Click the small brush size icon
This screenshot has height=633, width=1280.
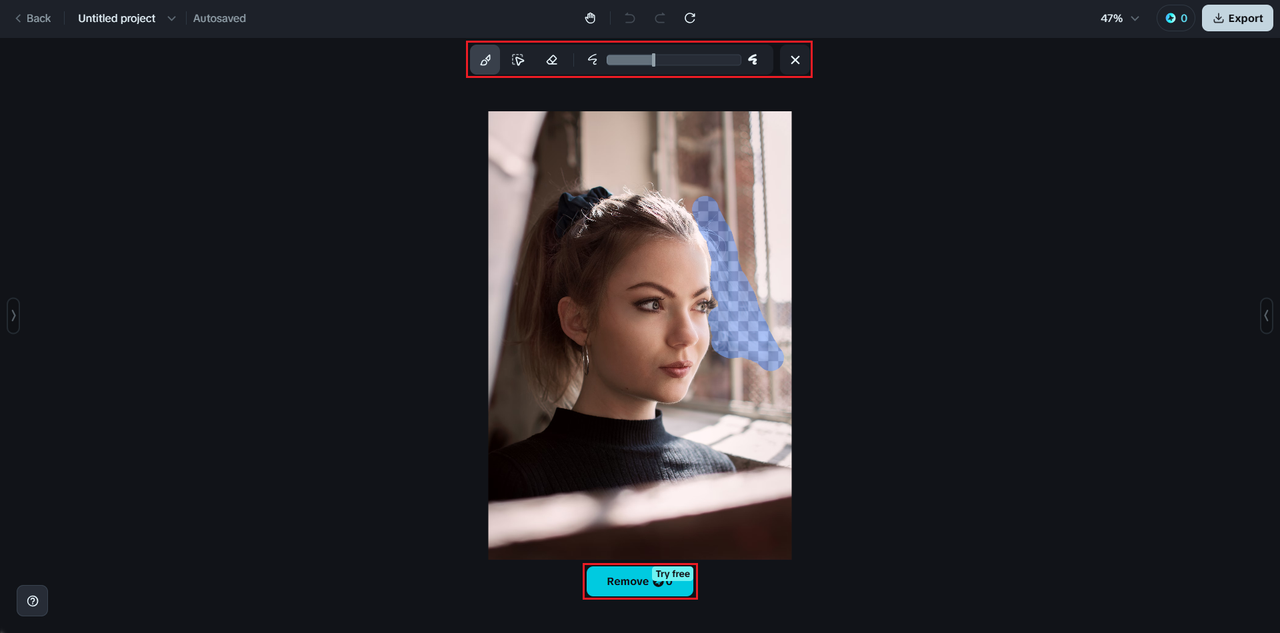point(593,60)
